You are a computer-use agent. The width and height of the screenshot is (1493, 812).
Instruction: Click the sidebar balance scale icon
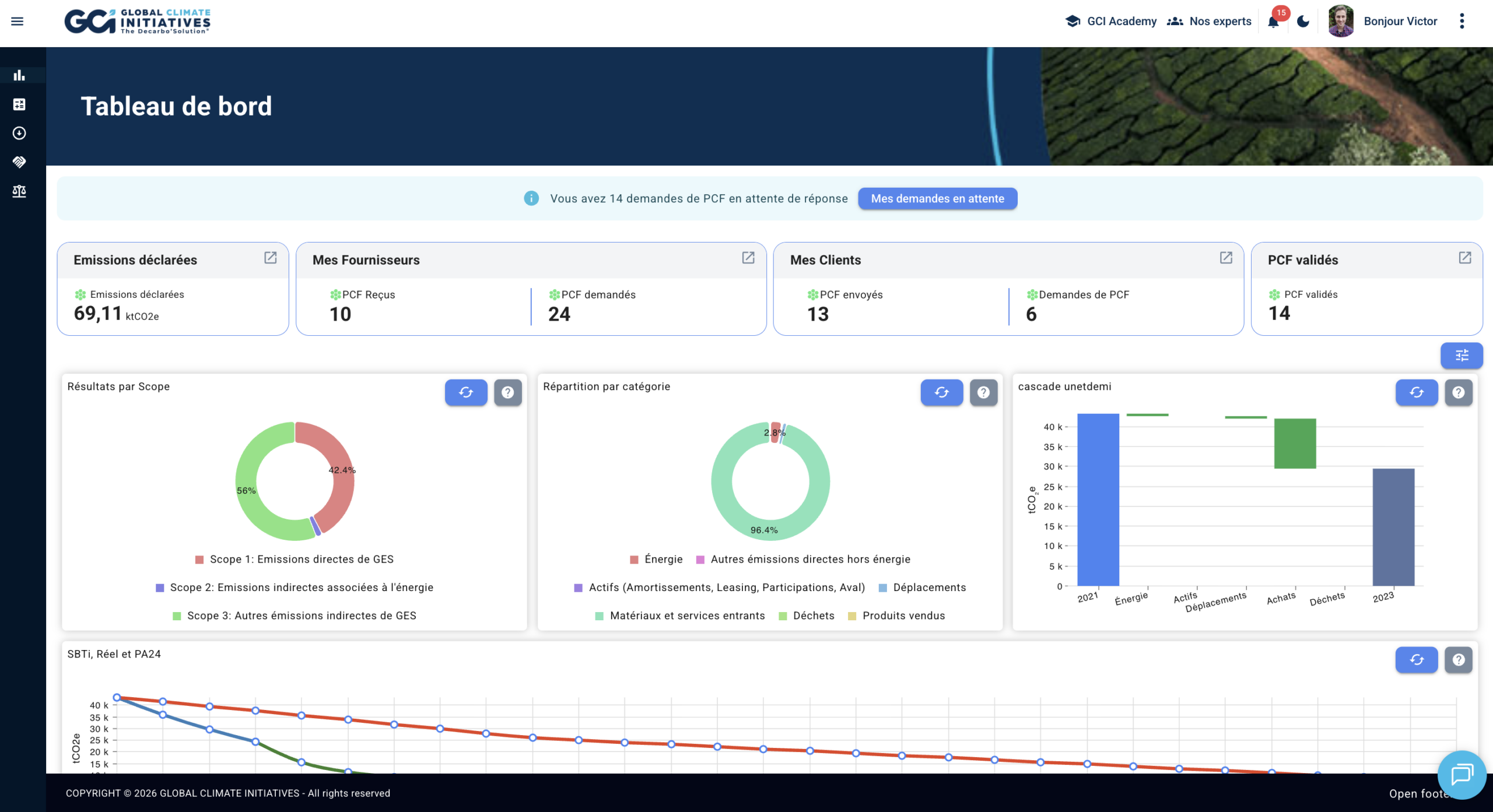[x=19, y=191]
